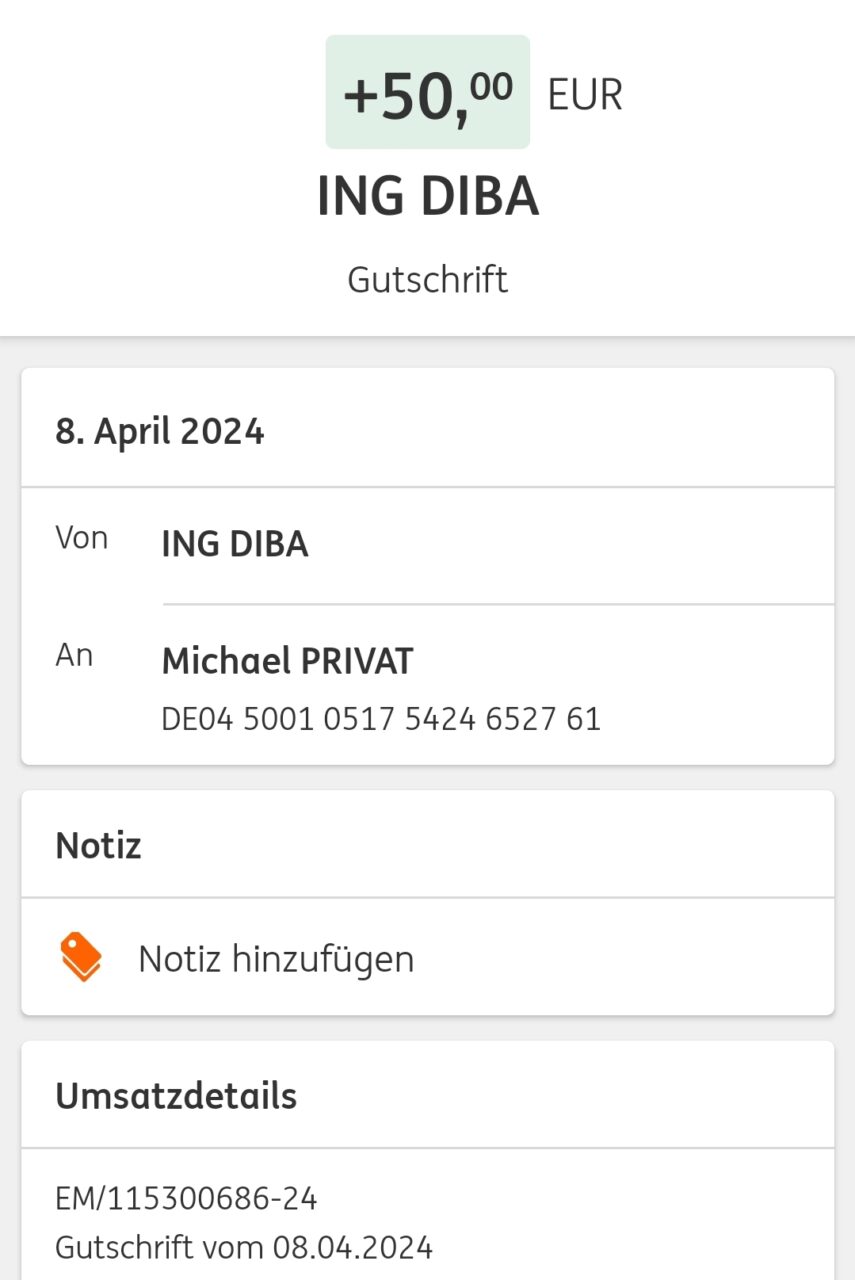Tap the Notiz section header
Screen dimensions: 855x1280
[x=98, y=846]
